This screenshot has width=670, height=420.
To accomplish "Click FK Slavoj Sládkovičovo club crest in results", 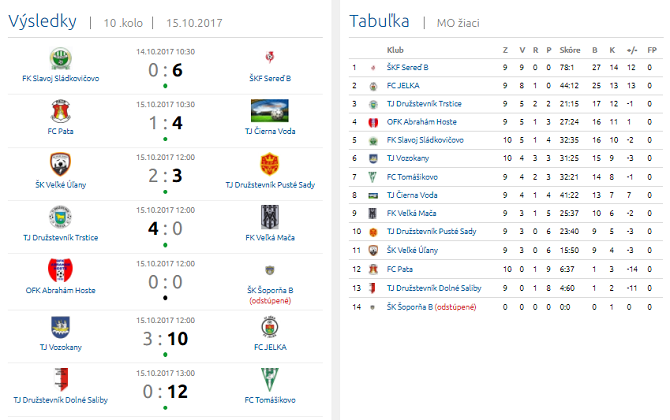I will pyautogui.click(x=60, y=57).
